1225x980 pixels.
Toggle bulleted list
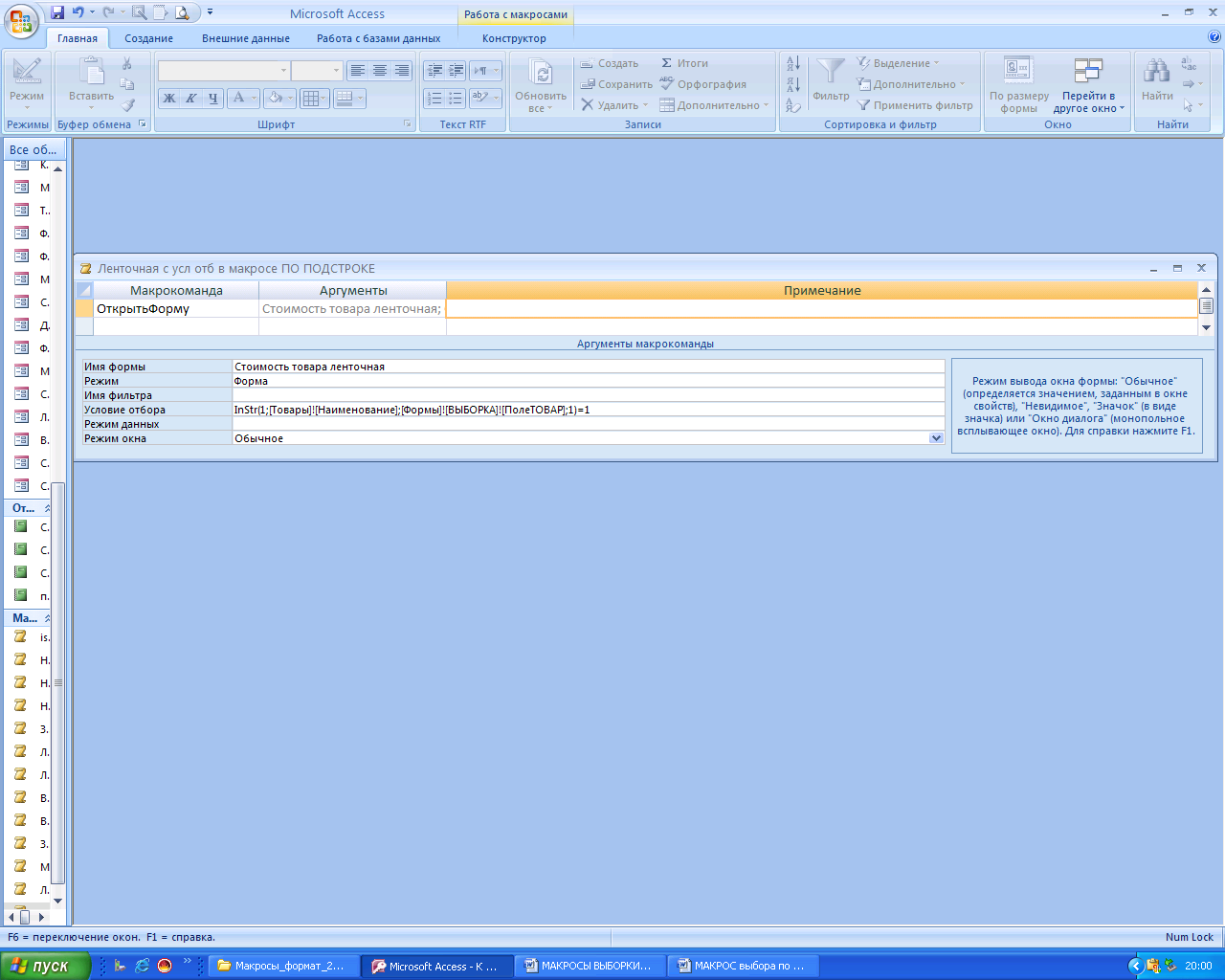click(456, 98)
